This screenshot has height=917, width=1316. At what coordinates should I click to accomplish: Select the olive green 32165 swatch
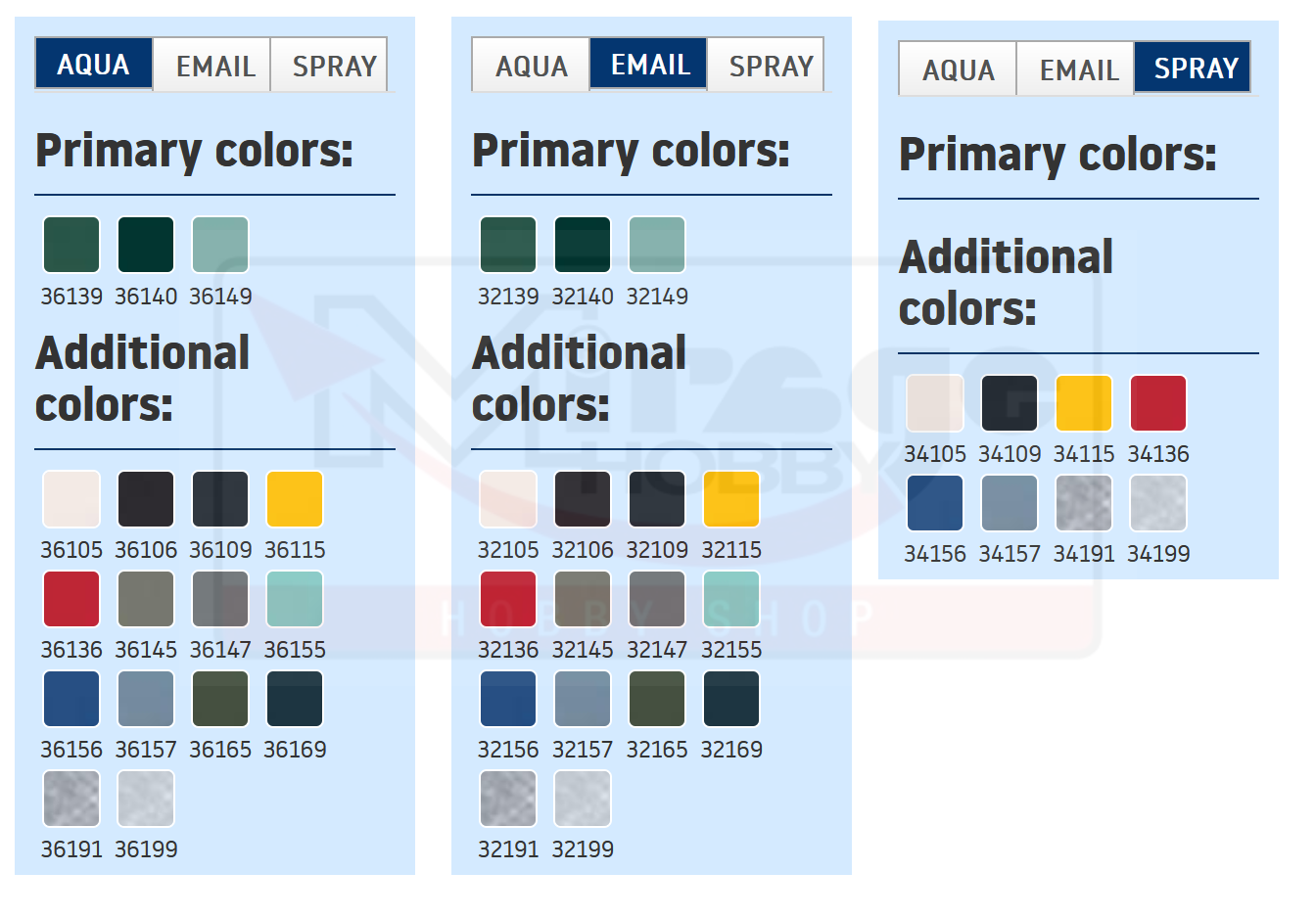[657, 699]
